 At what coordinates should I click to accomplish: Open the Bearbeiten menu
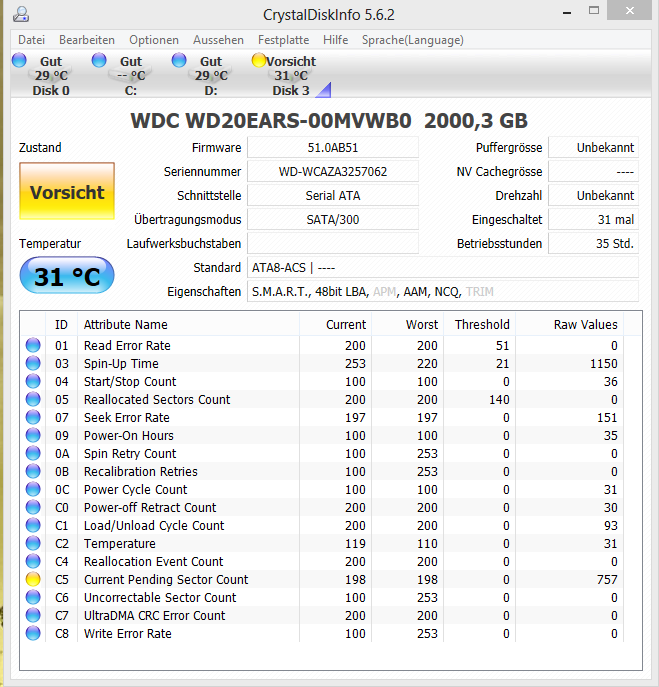87,40
